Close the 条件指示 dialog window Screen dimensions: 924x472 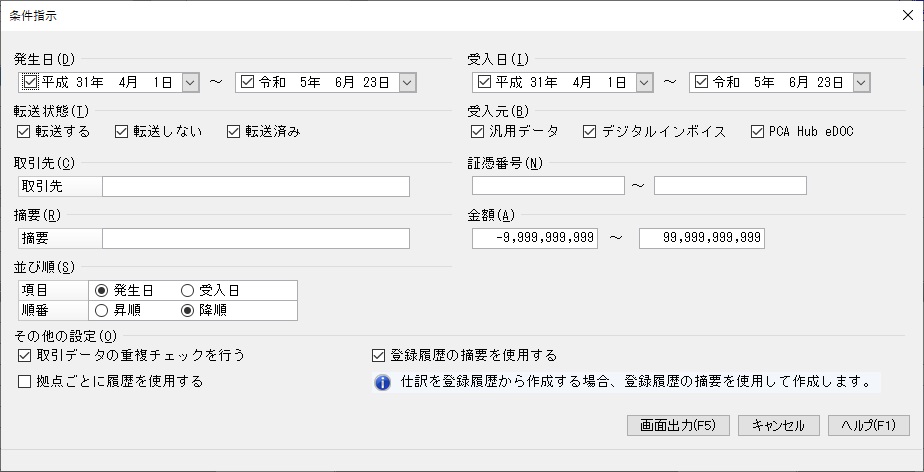907,14
